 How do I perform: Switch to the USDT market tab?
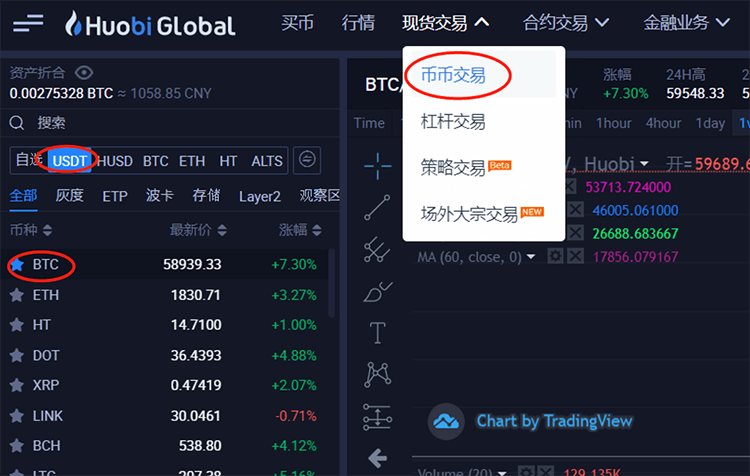click(x=69, y=161)
